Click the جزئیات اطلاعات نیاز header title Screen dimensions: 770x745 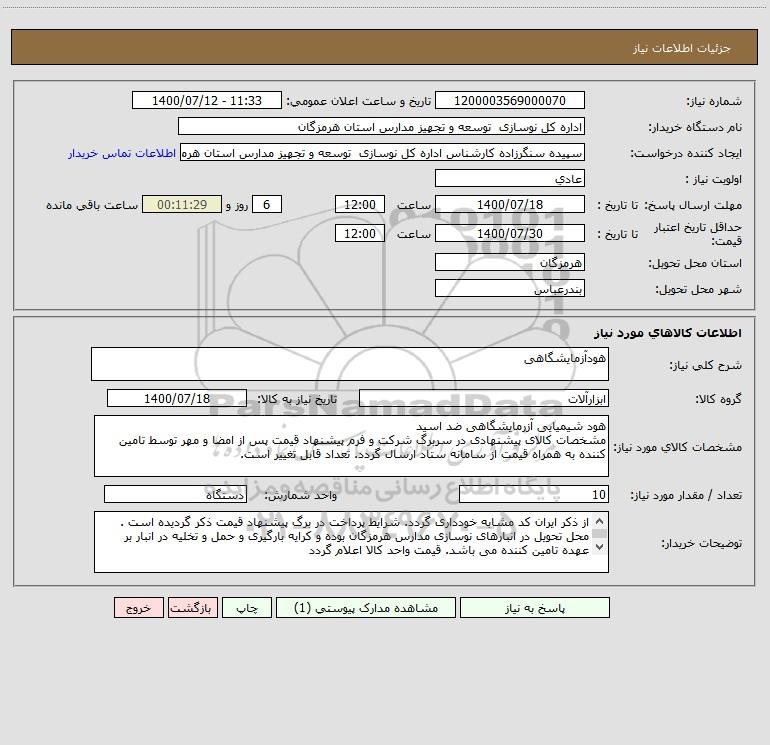(x=682, y=48)
